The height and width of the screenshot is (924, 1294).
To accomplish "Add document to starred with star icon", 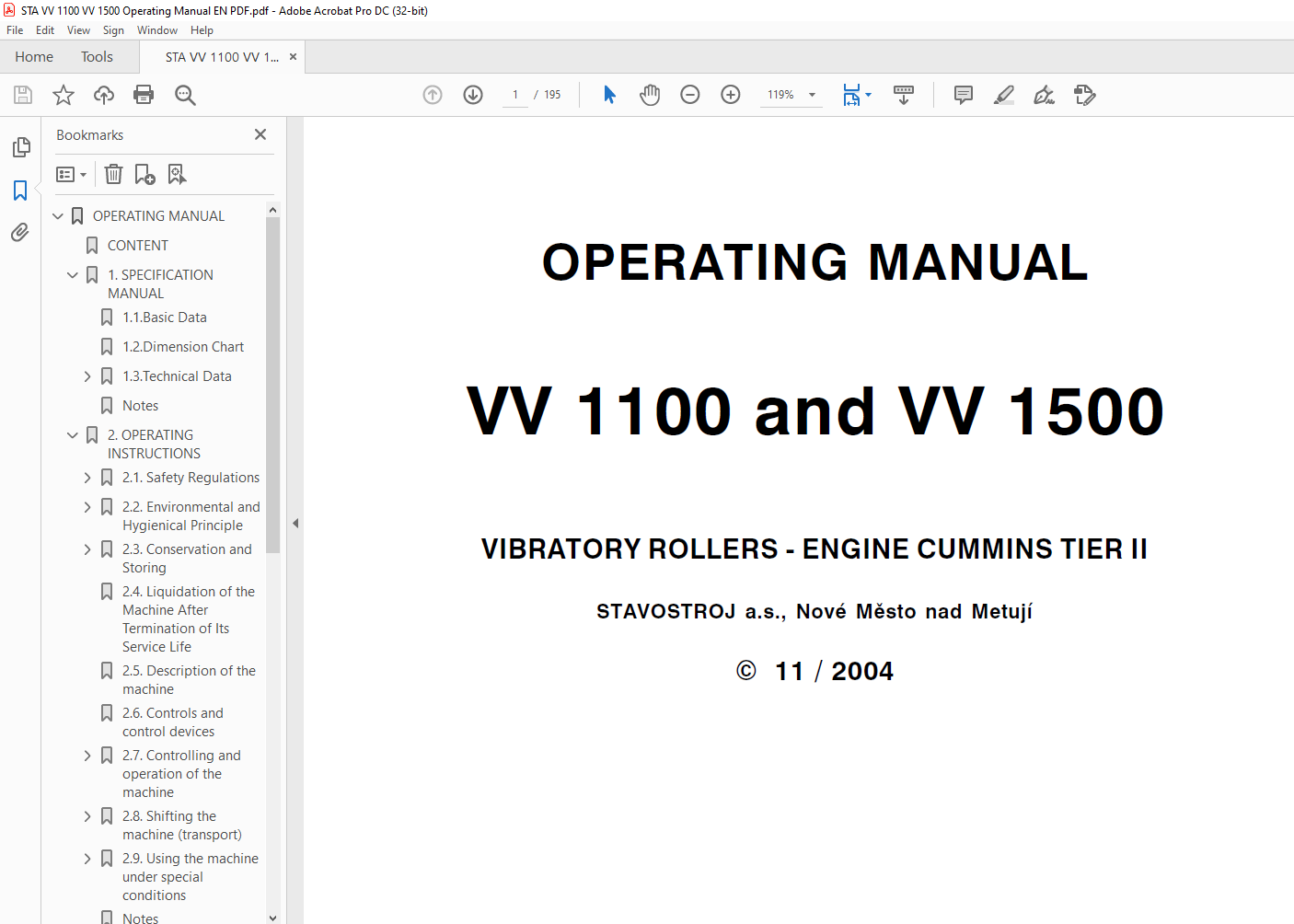I will coord(64,95).
